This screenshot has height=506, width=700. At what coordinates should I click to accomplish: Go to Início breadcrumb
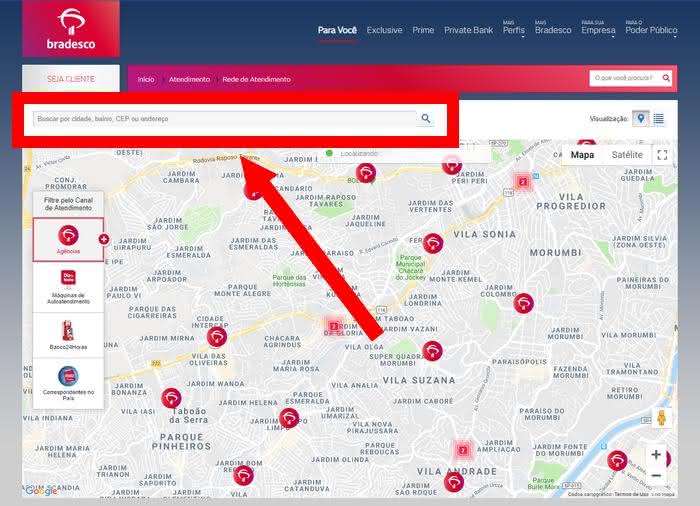point(146,79)
